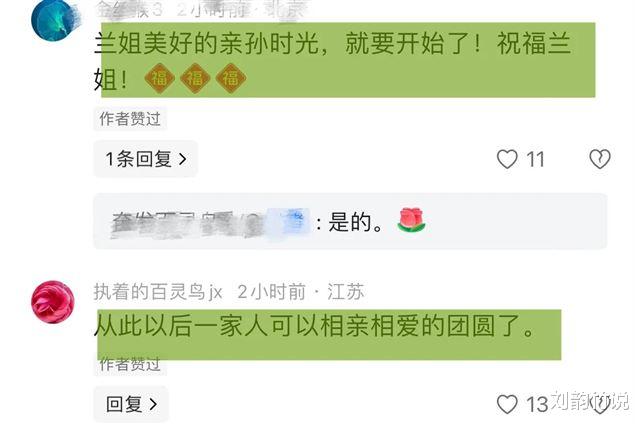This screenshot has height=424, width=640.
Task: Like the comment with 11 likes
Action: [x=507, y=159]
